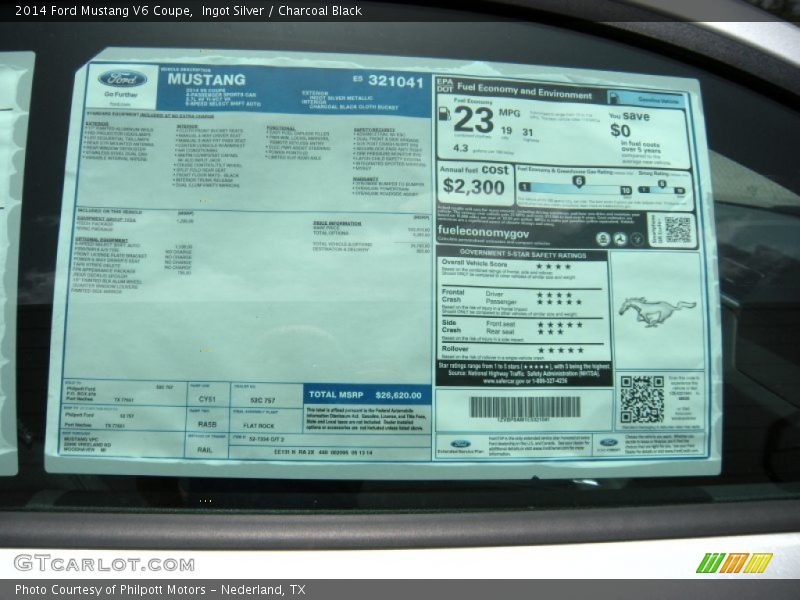Click the Side Crash Rear seat stars
The width and height of the screenshot is (800, 600).
point(550,332)
